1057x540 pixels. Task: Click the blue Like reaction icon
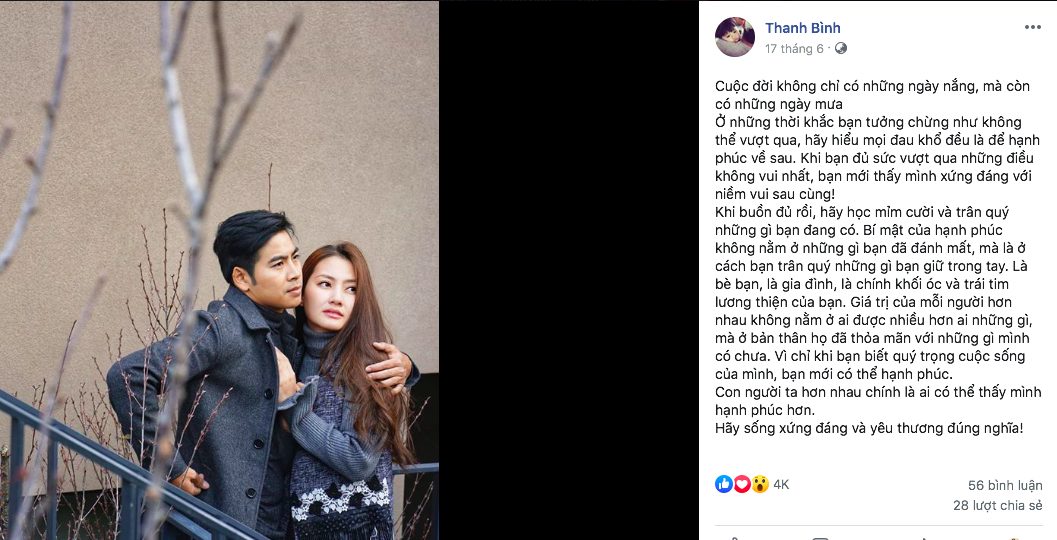pos(724,484)
